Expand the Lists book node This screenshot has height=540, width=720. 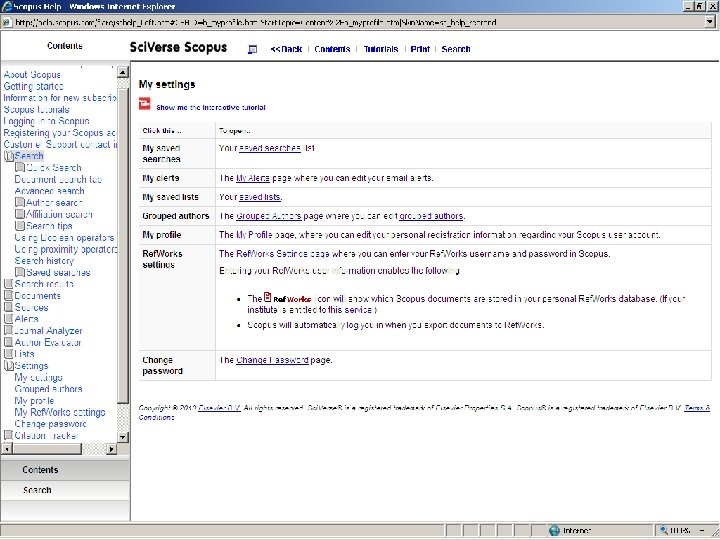[8, 354]
